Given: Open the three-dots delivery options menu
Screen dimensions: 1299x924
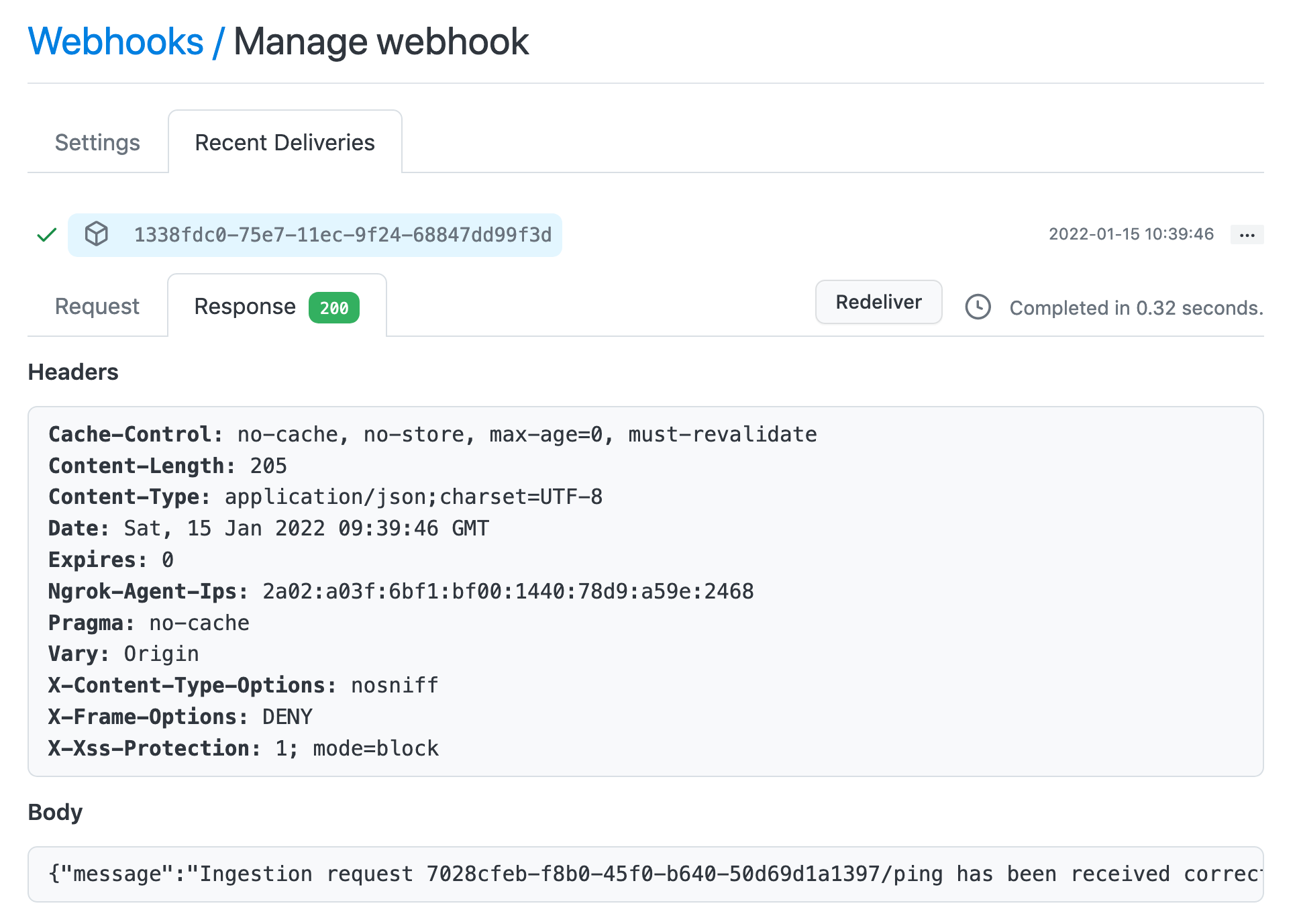Looking at the screenshot, I should pyautogui.click(x=1247, y=235).
